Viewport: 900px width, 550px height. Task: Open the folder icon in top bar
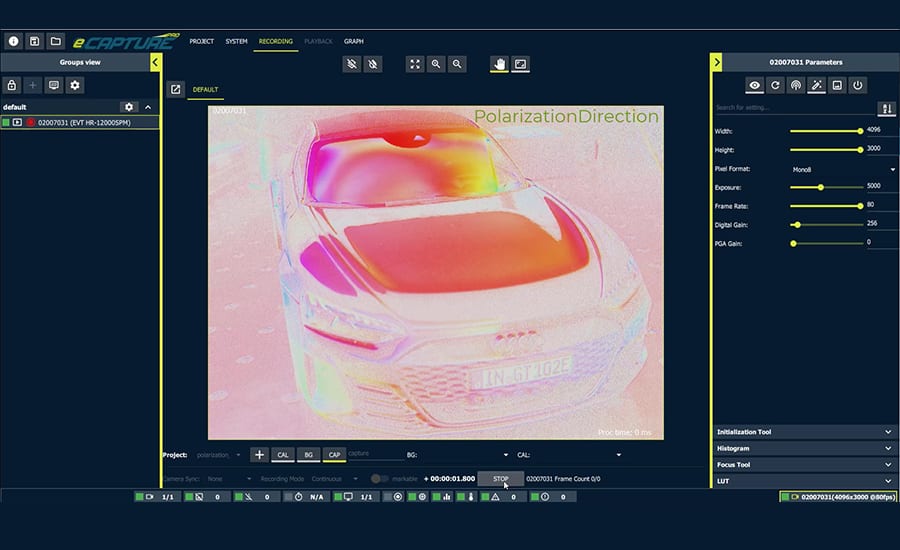pos(56,41)
